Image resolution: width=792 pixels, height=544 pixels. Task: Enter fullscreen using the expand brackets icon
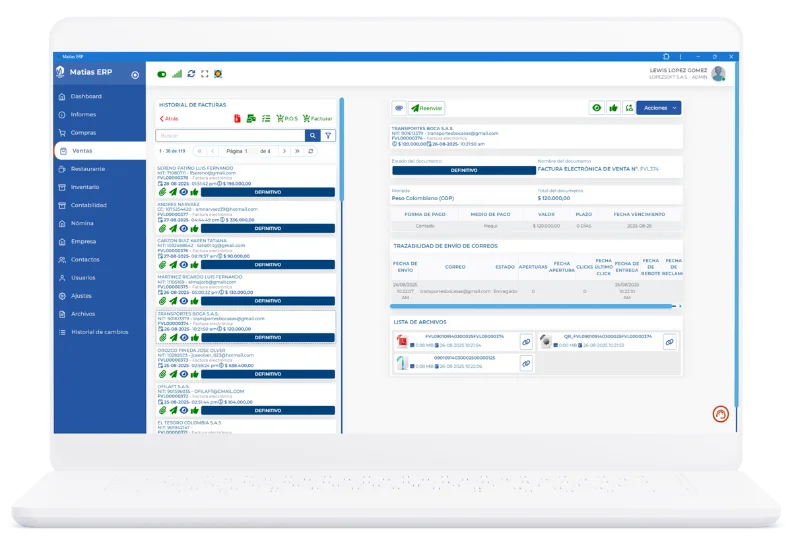point(205,74)
